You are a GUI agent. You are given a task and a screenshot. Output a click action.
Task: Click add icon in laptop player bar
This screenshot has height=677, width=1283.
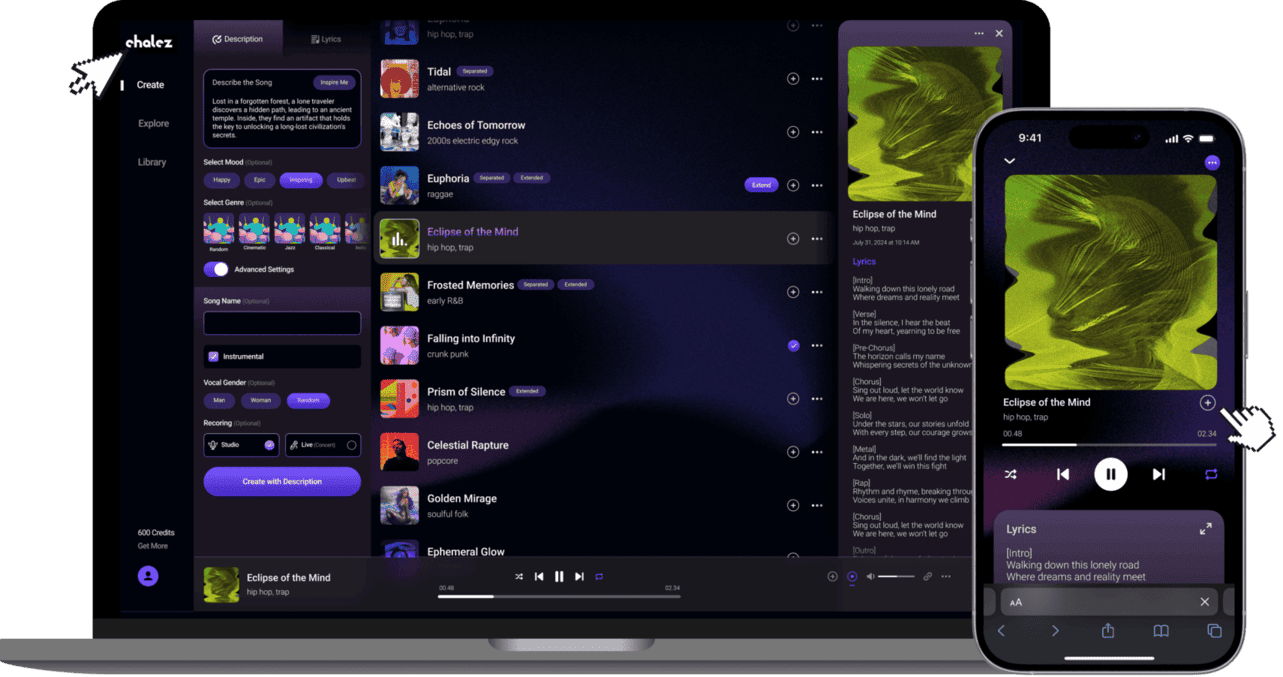pos(832,576)
